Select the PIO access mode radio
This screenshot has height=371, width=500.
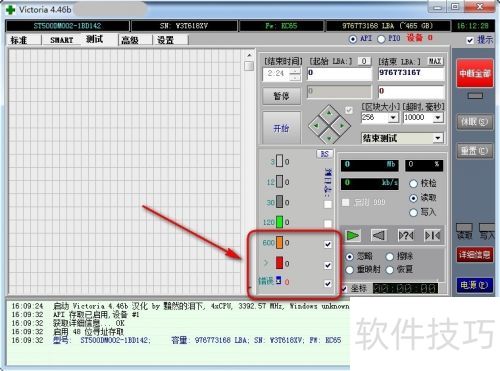coord(381,39)
